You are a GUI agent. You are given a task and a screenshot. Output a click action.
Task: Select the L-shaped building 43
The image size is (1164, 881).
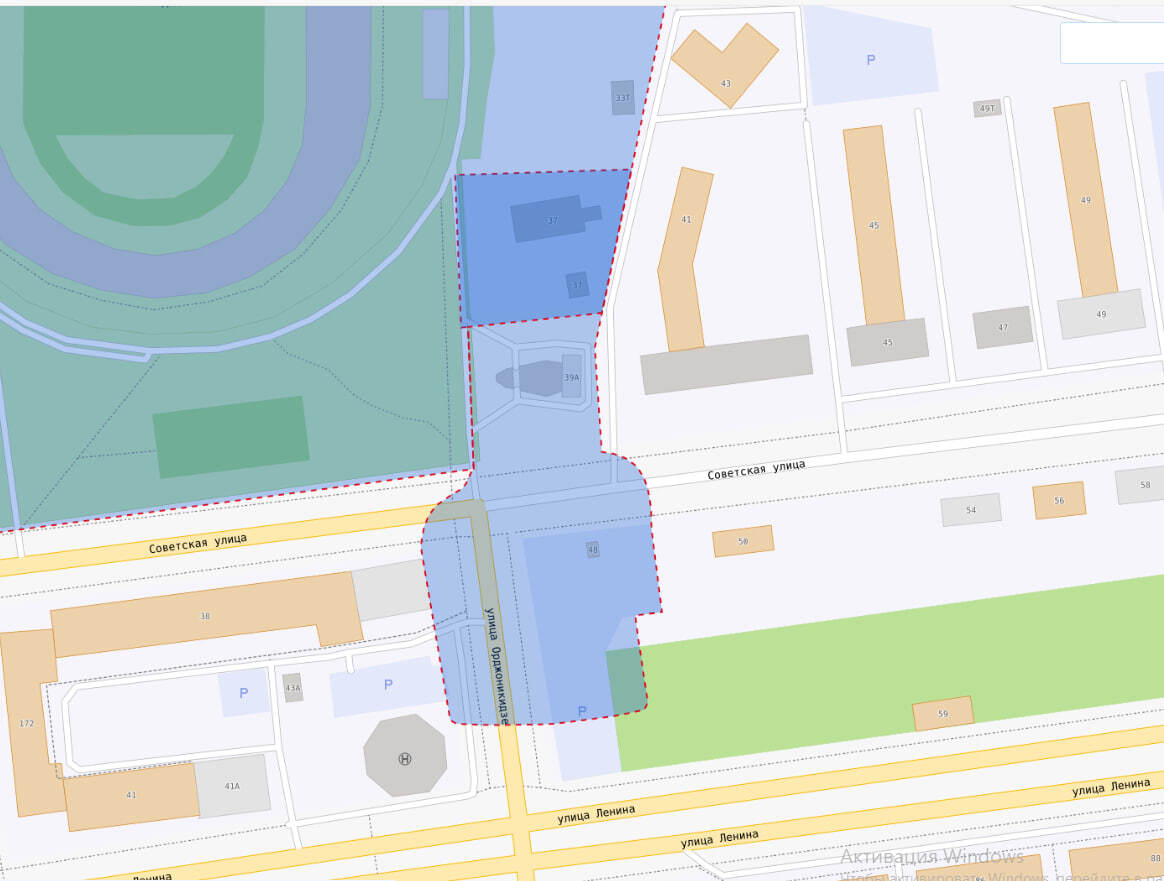pyautogui.click(x=725, y=65)
